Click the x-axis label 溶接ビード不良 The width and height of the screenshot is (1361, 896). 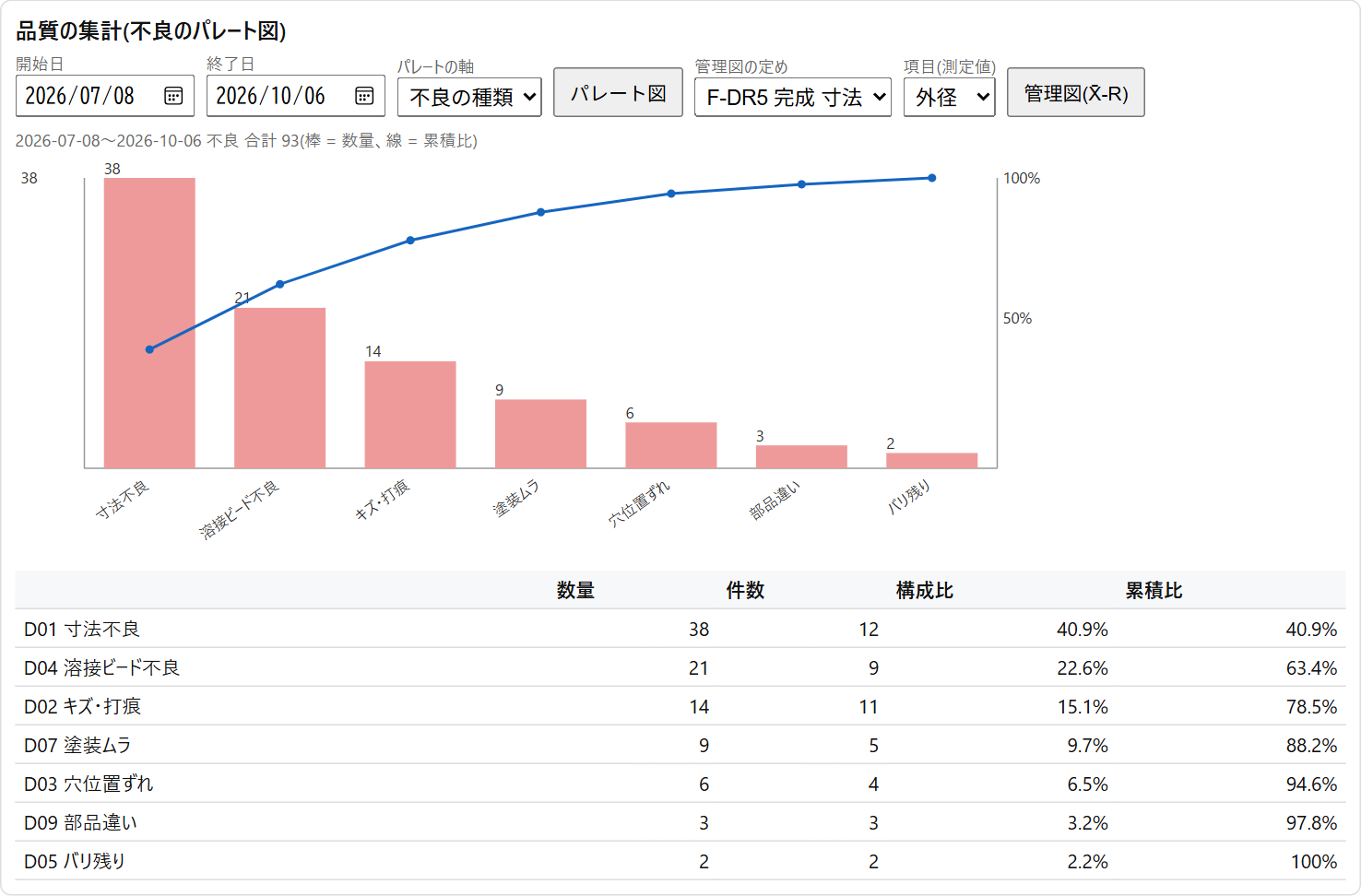coord(240,509)
